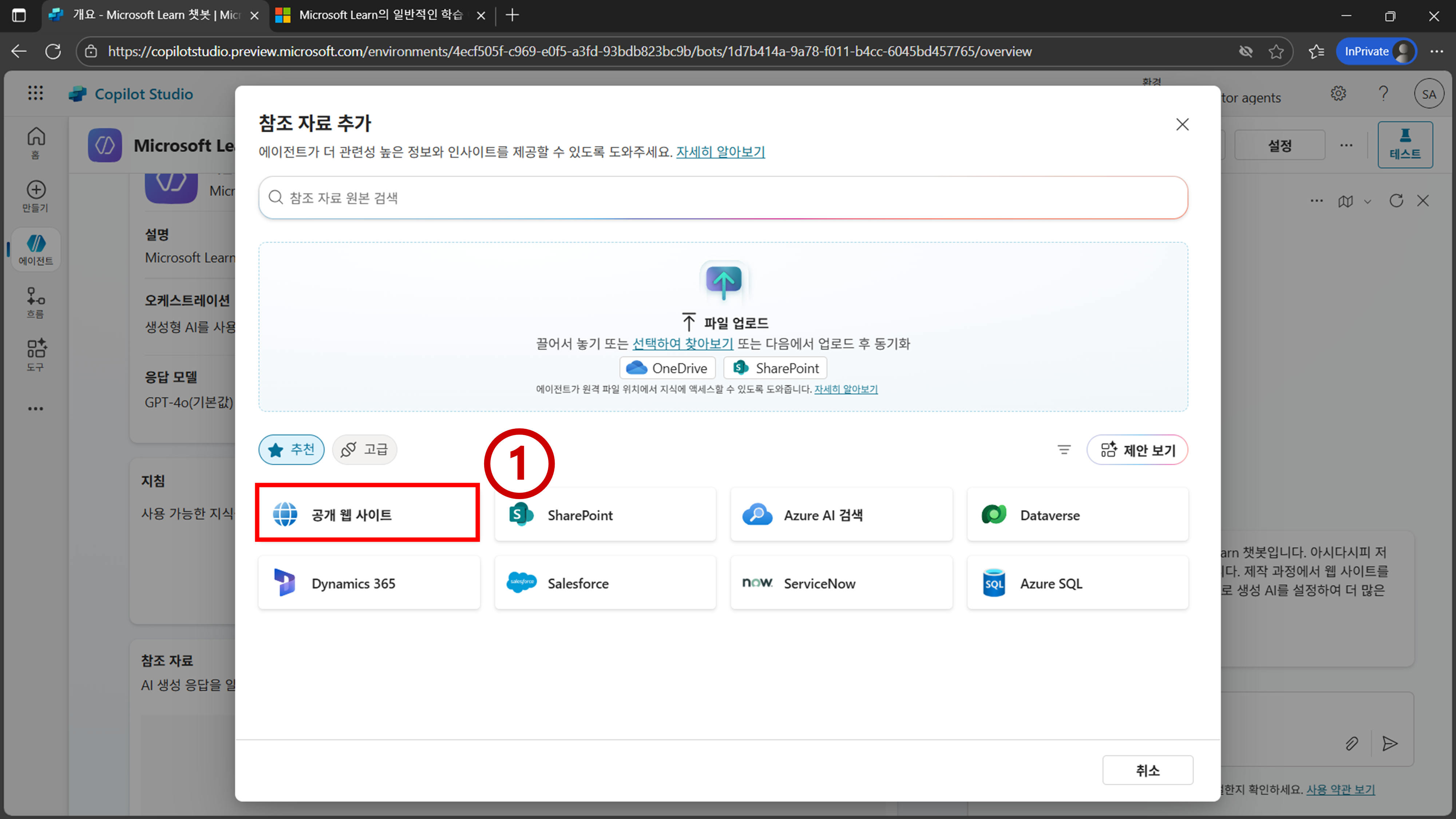
Task: Switch to the 추천 filter tab
Action: tap(292, 449)
